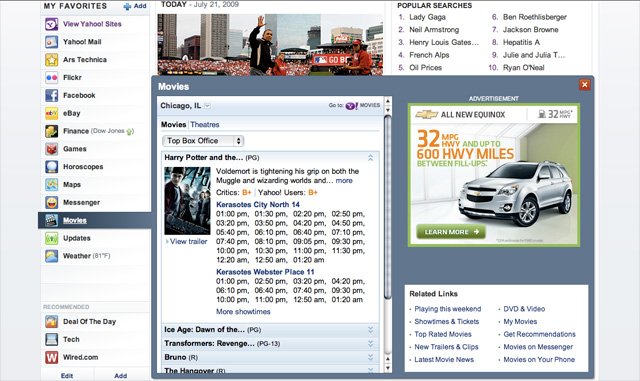
Task: Open the Chicago, IL location dropdown
Action: 207,106
